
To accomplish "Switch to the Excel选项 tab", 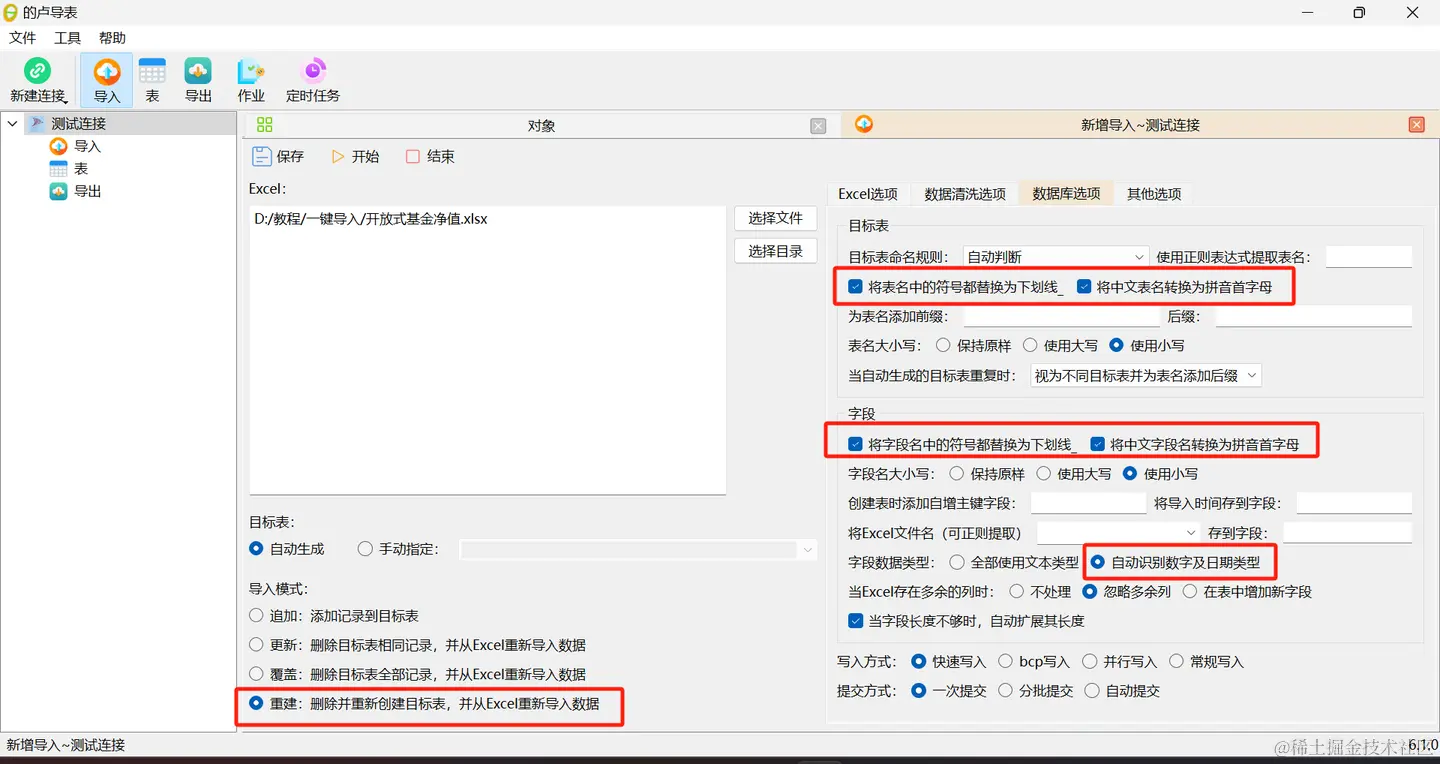I will (x=867, y=194).
